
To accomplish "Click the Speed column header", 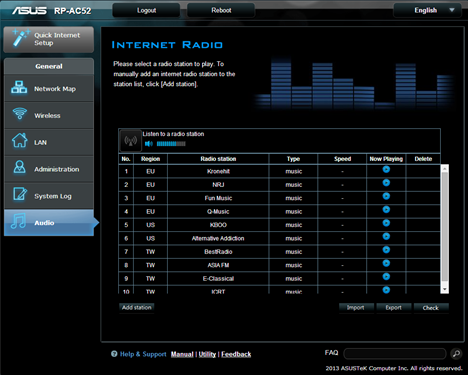I will 342,159.
